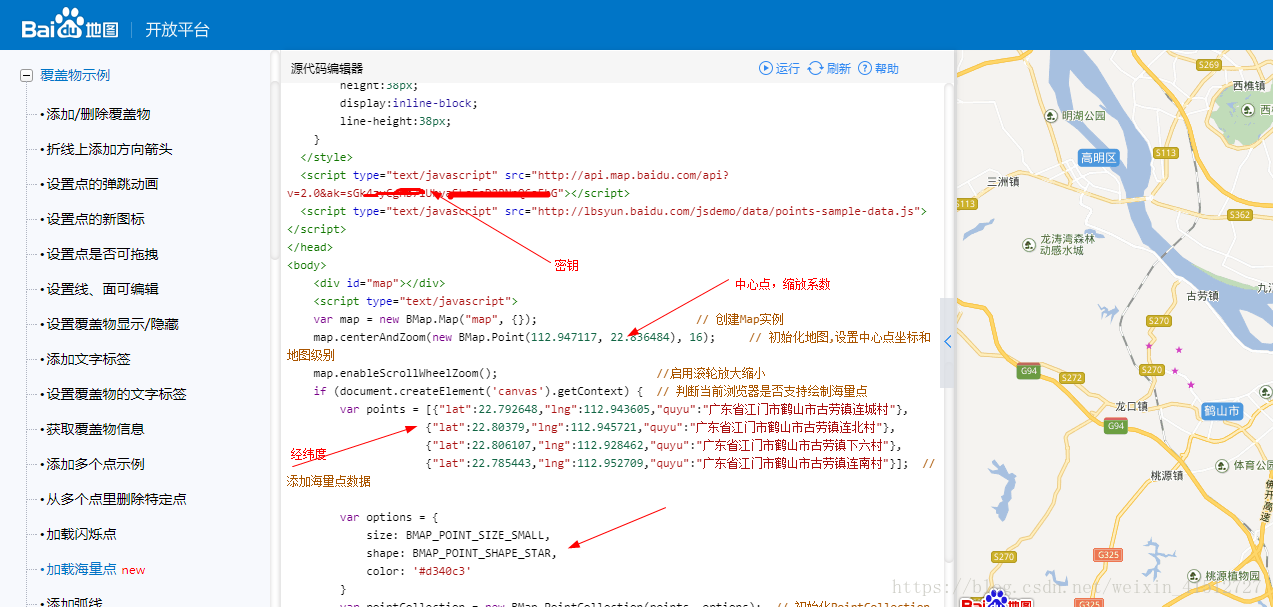Click the map.enableScrollWheelZoom() code line
Screen dimensions: 1273x607
click(405, 373)
